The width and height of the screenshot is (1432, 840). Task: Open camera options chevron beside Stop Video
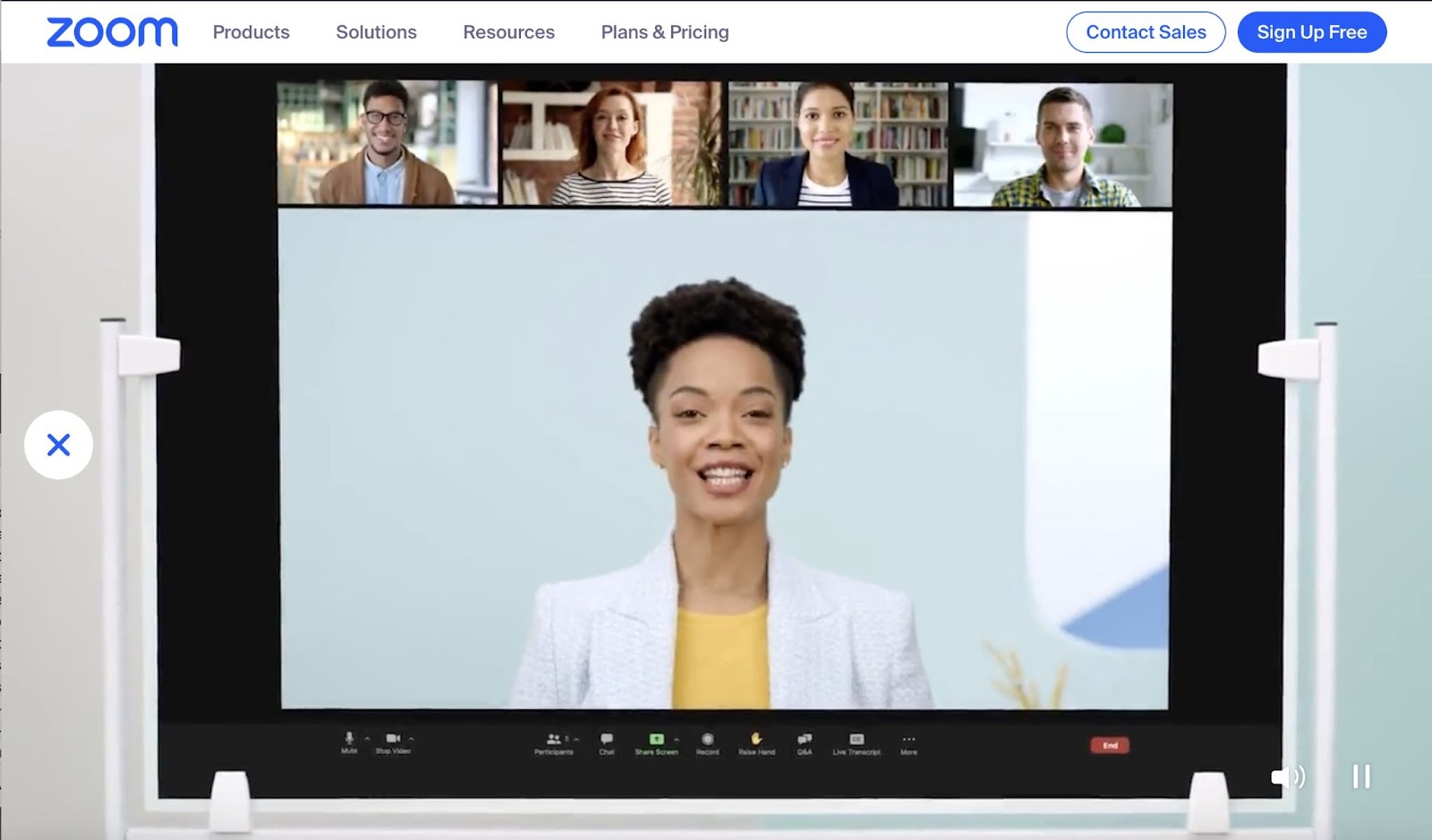pos(411,739)
